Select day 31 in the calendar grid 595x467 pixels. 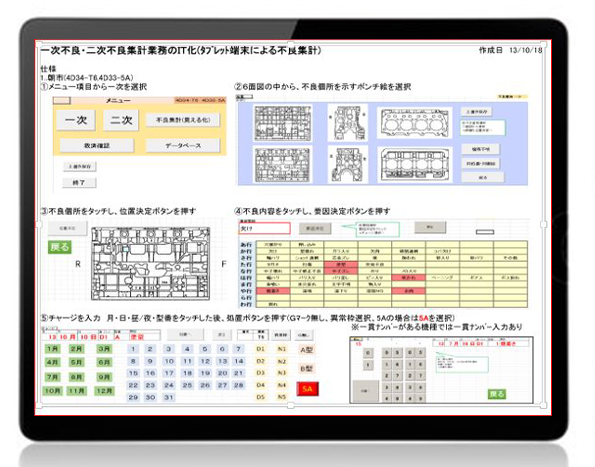tap(168, 397)
